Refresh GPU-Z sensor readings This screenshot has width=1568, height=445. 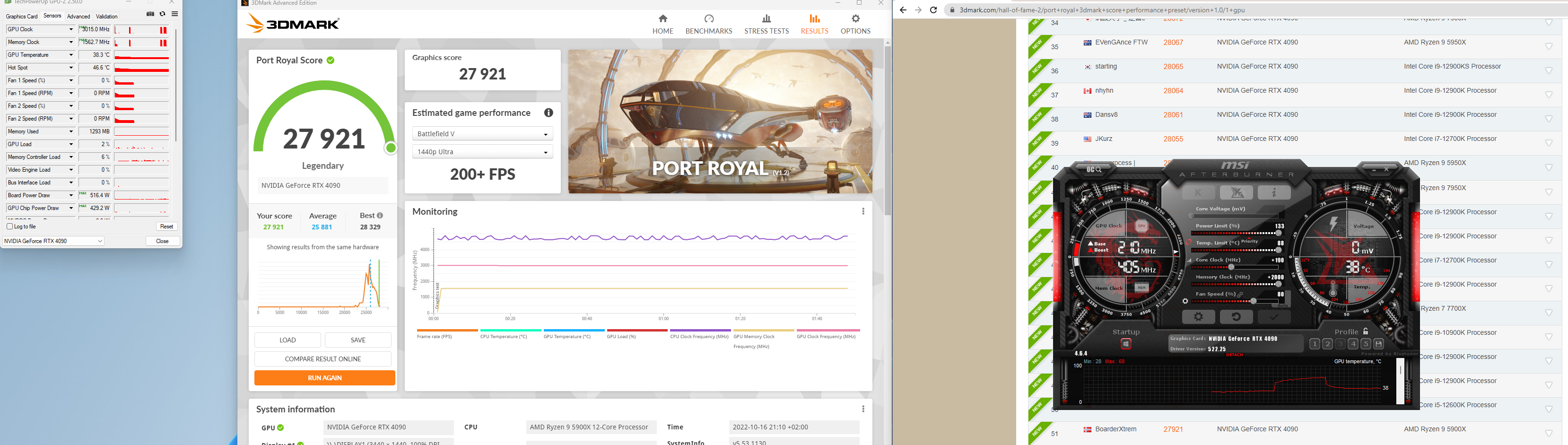coord(163,14)
